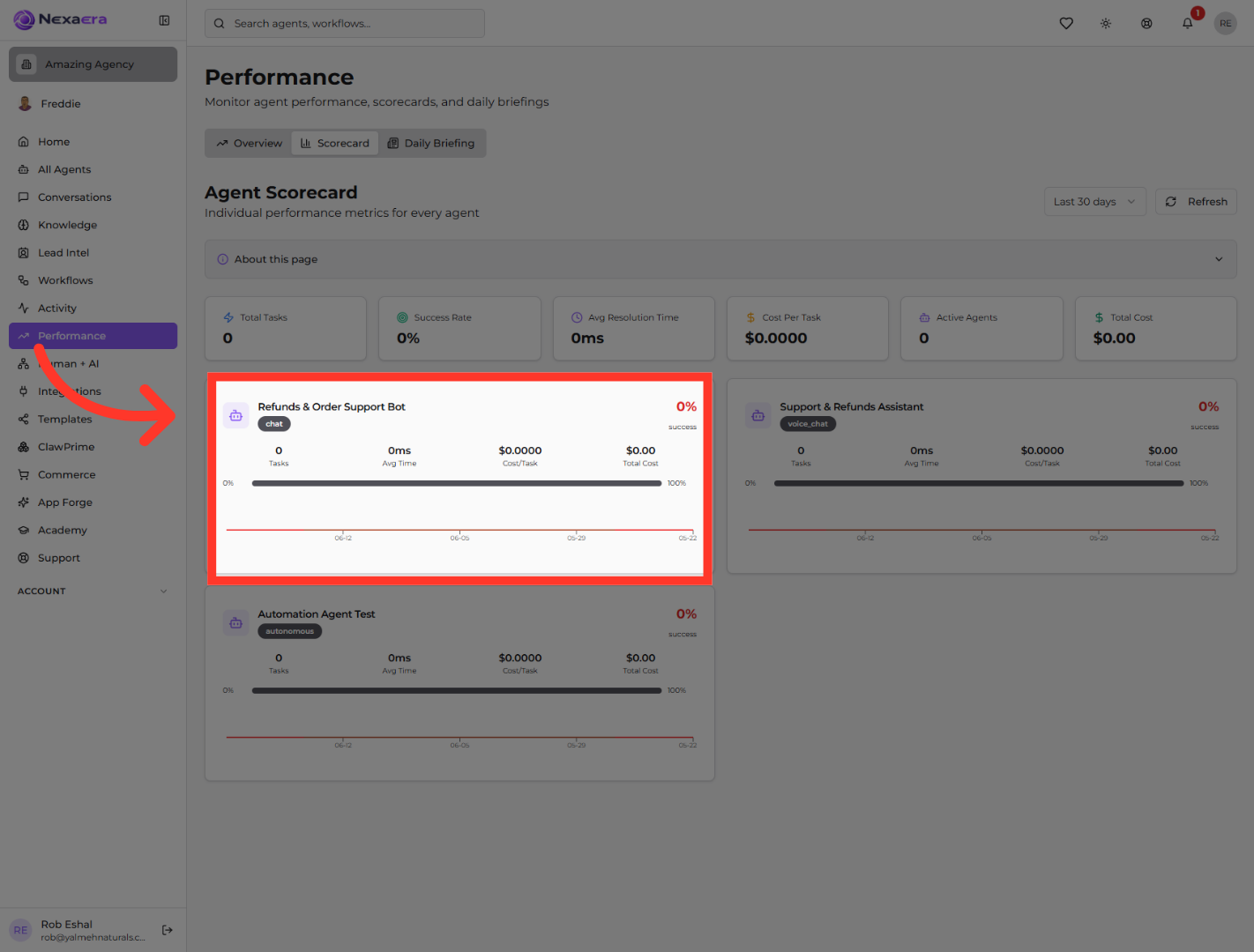Open Academy in the sidebar

click(x=93, y=531)
